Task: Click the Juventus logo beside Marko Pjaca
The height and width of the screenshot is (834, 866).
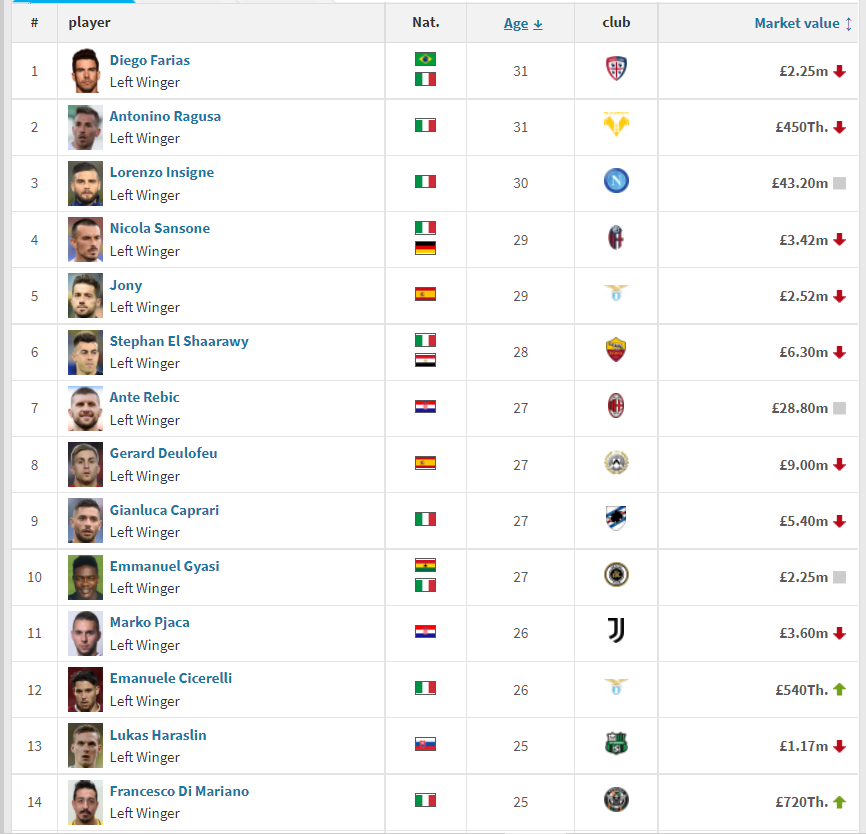Action: point(616,631)
